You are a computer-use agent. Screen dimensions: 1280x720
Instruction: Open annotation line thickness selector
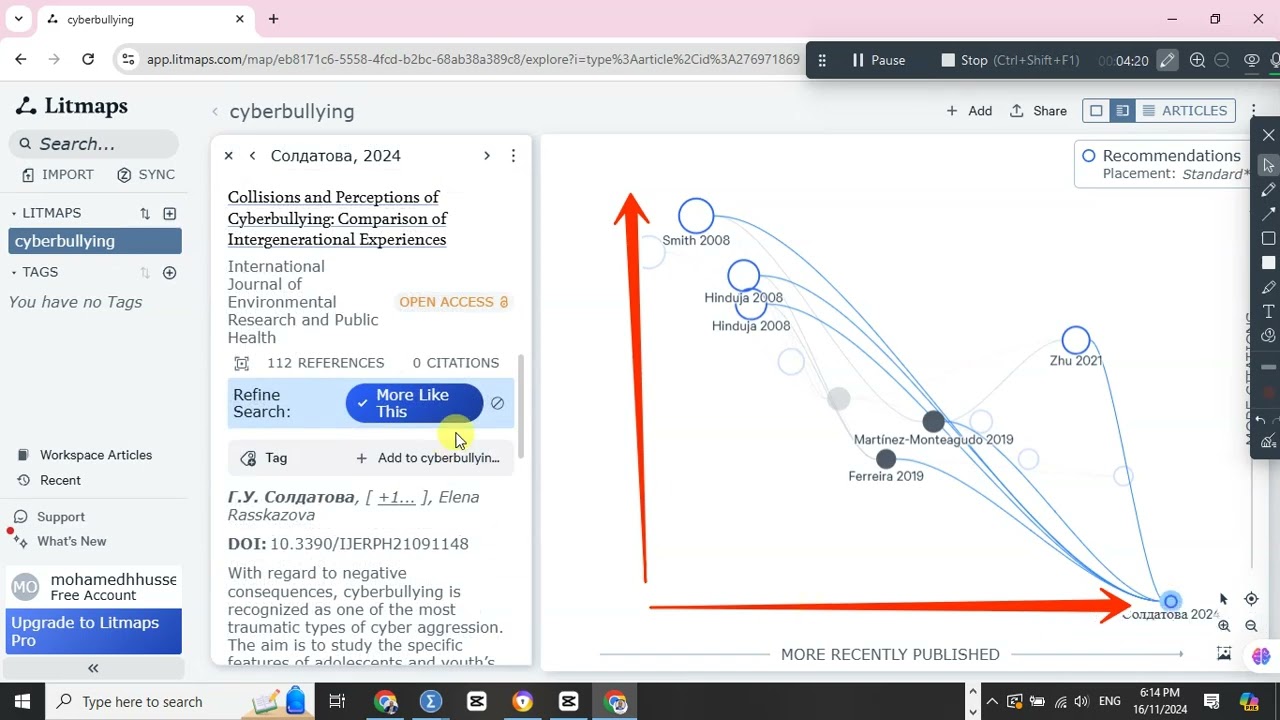[1268, 368]
